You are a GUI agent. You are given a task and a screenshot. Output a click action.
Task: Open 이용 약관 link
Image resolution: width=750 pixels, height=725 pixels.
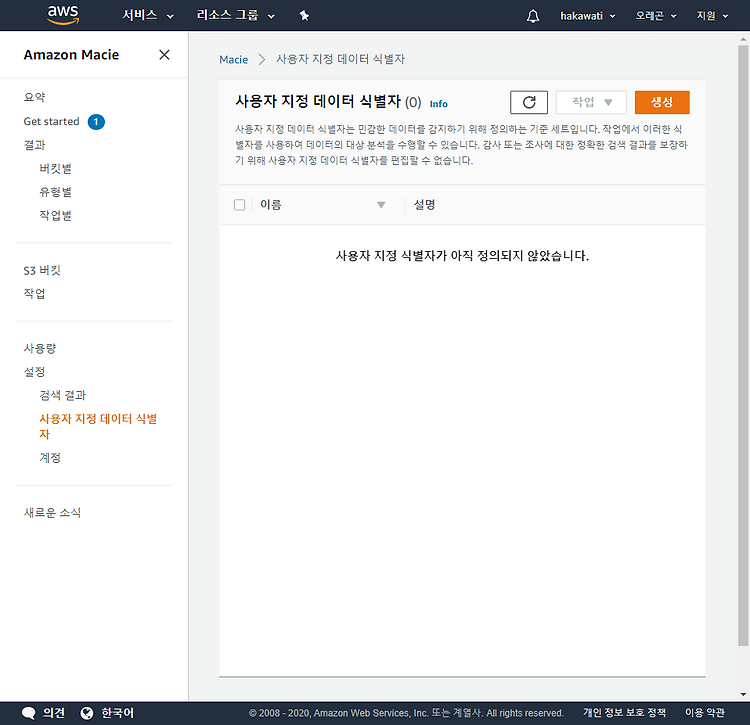tap(705, 713)
